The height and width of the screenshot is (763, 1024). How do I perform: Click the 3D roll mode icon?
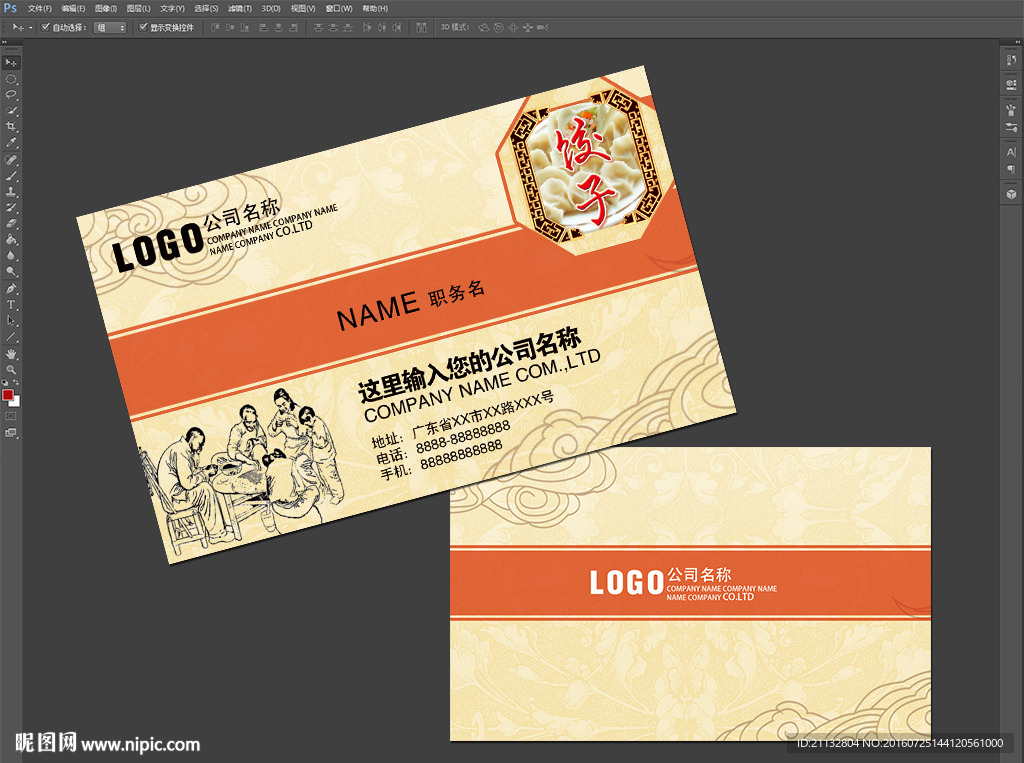click(498, 27)
